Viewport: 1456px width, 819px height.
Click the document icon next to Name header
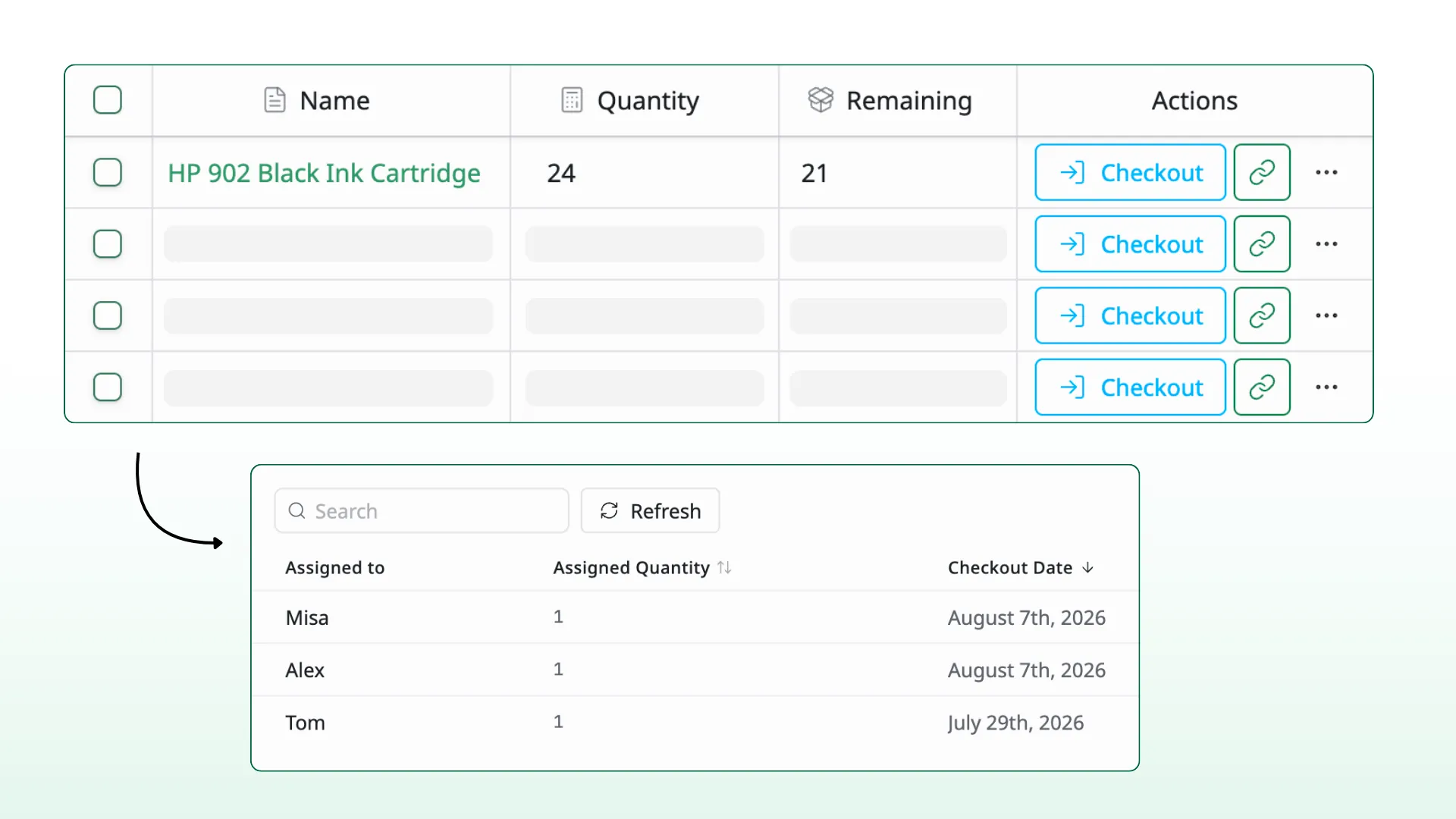coord(275,100)
